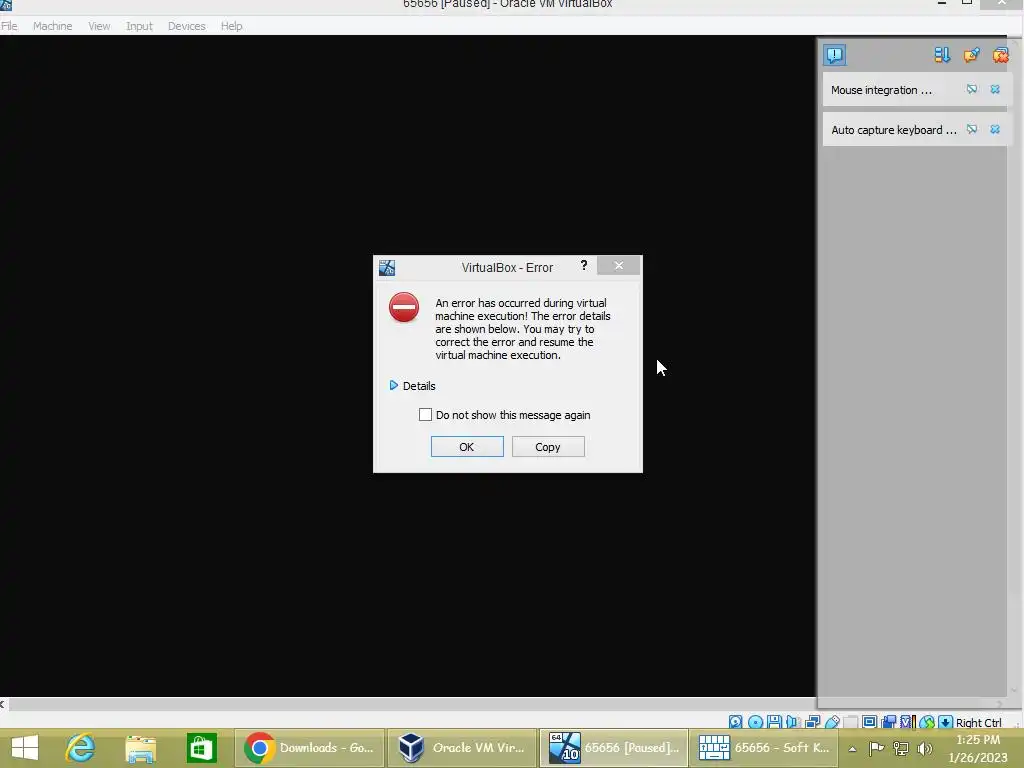The height and width of the screenshot is (768, 1024).
Task: Click the USB devices status icon
Action: 832,722
